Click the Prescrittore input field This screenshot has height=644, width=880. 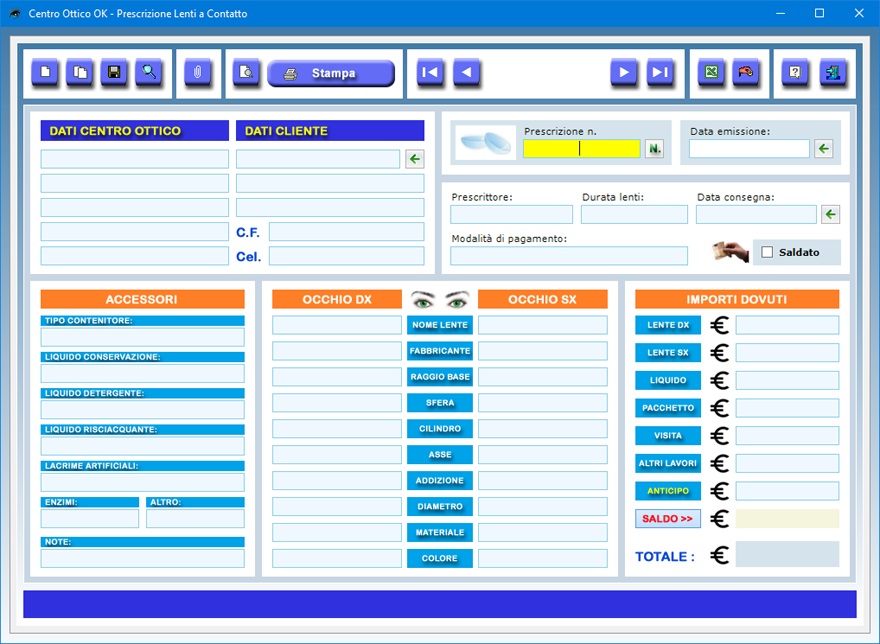pyautogui.click(x=511, y=214)
